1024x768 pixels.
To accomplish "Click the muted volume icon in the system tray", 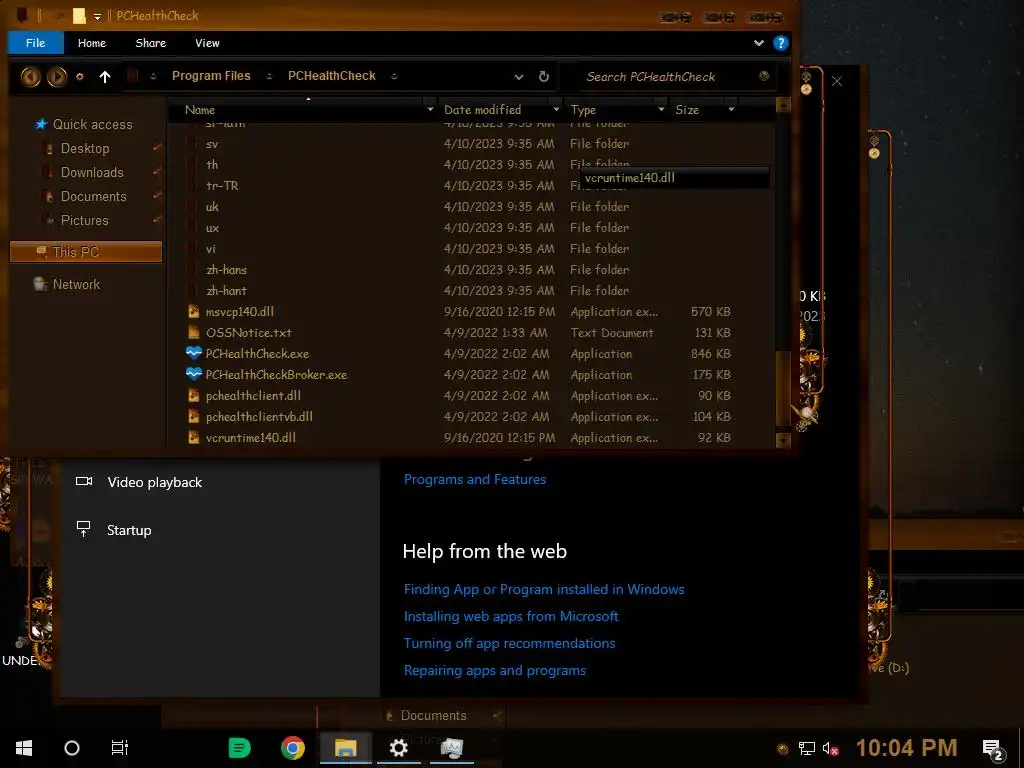I will click(x=830, y=748).
